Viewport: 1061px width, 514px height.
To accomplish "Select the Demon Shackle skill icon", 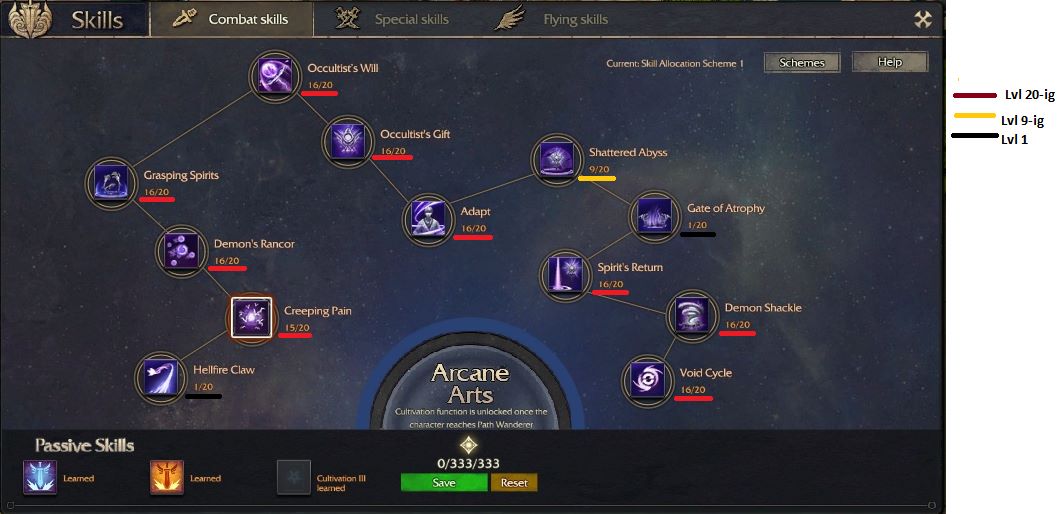I will tap(692, 315).
